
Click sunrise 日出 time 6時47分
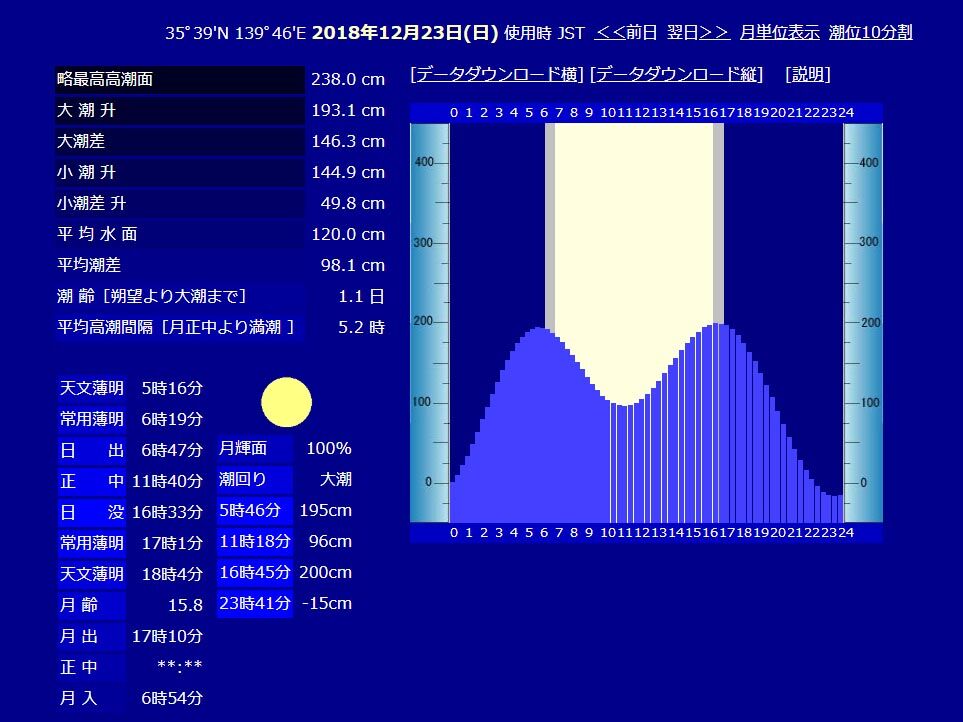coord(171,451)
